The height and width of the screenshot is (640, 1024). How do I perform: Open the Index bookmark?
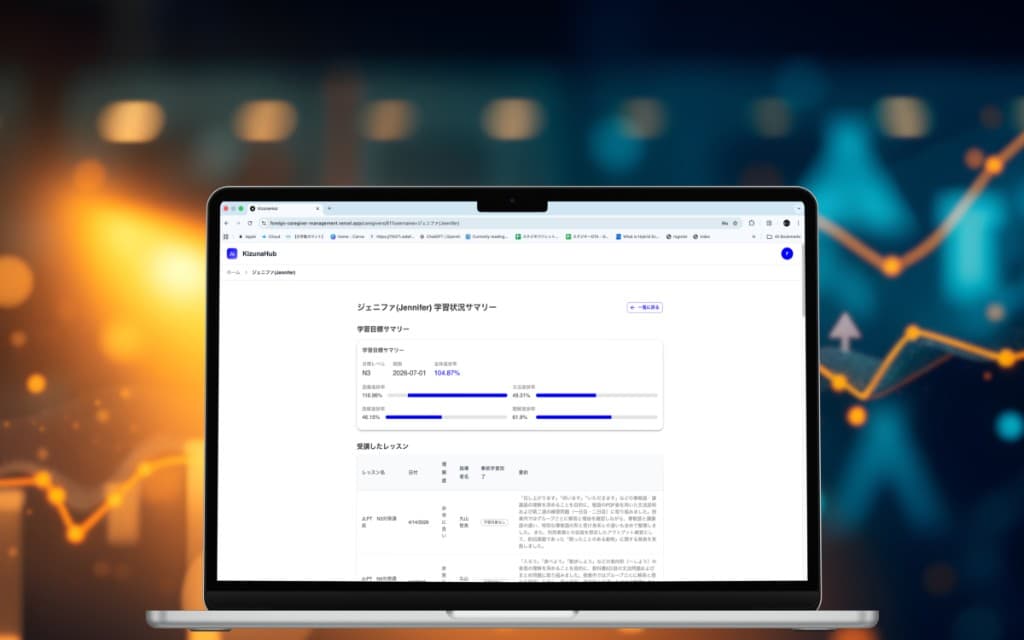[x=701, y=236]
